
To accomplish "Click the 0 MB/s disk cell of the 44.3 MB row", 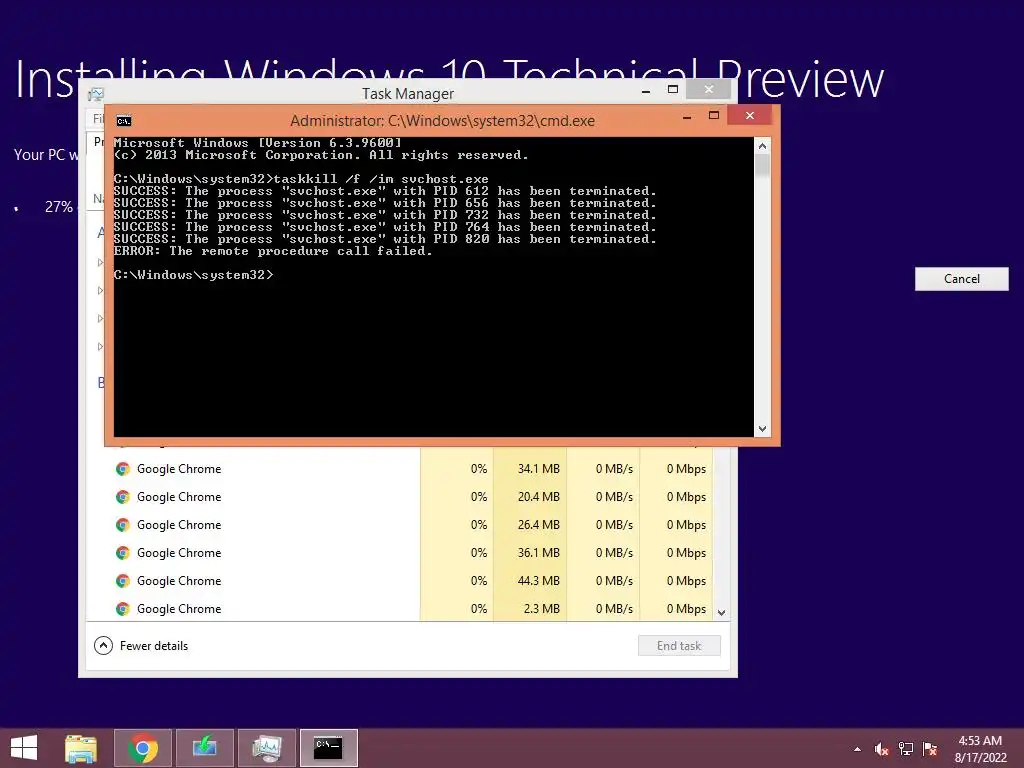I will [603, 581].
